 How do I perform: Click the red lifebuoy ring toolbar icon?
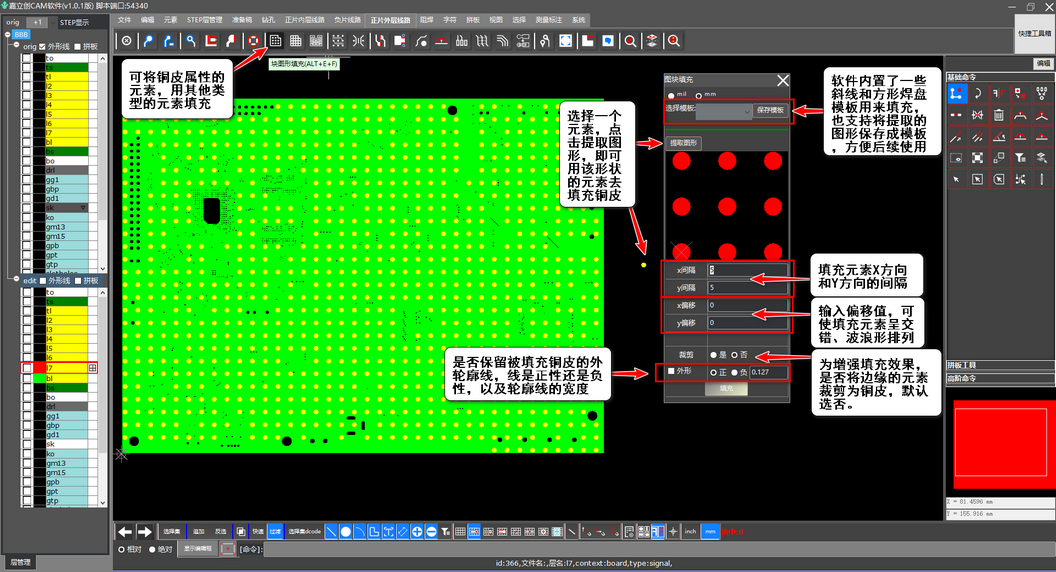click(253, 41)
